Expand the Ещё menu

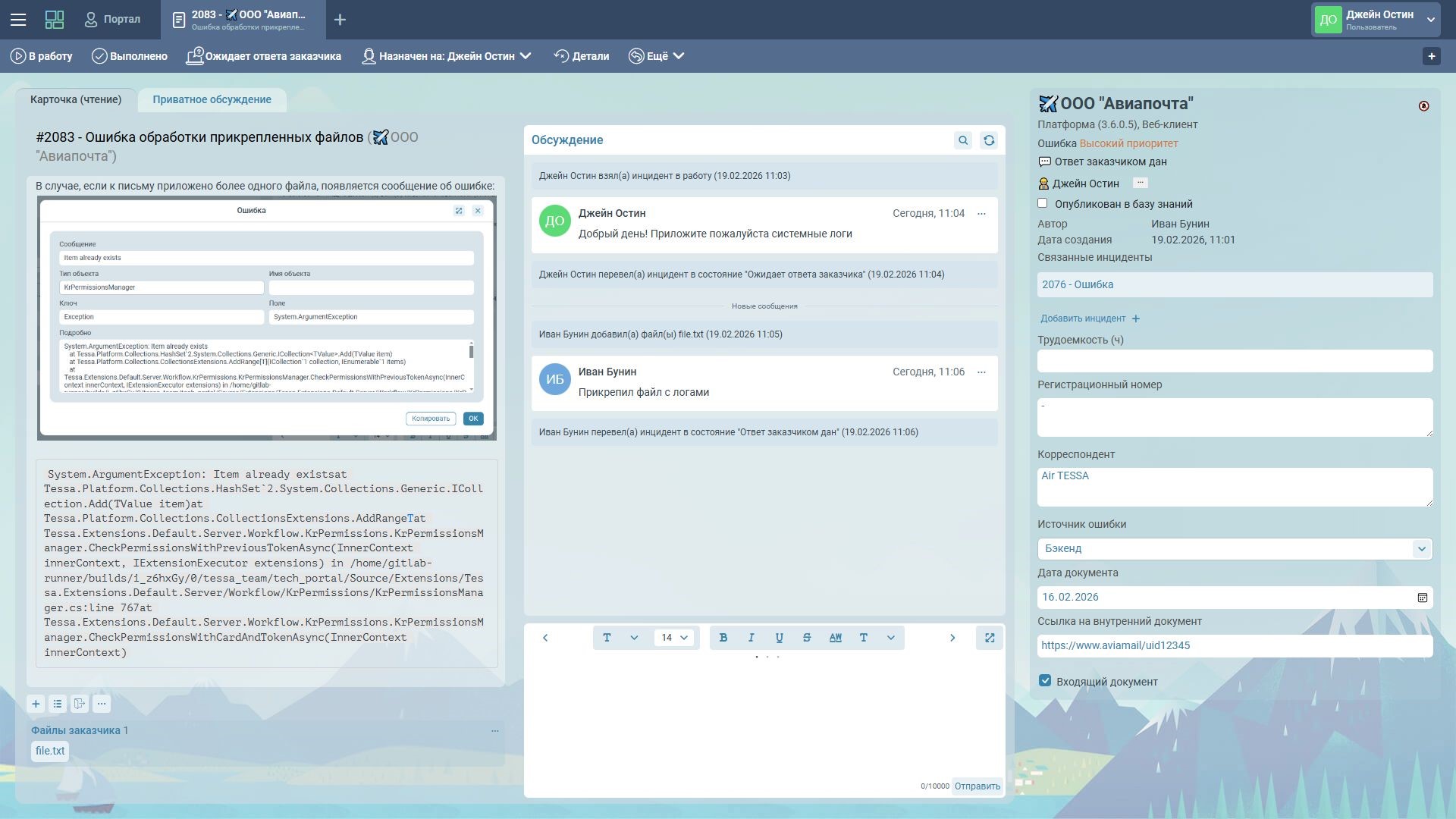[657, 56]
